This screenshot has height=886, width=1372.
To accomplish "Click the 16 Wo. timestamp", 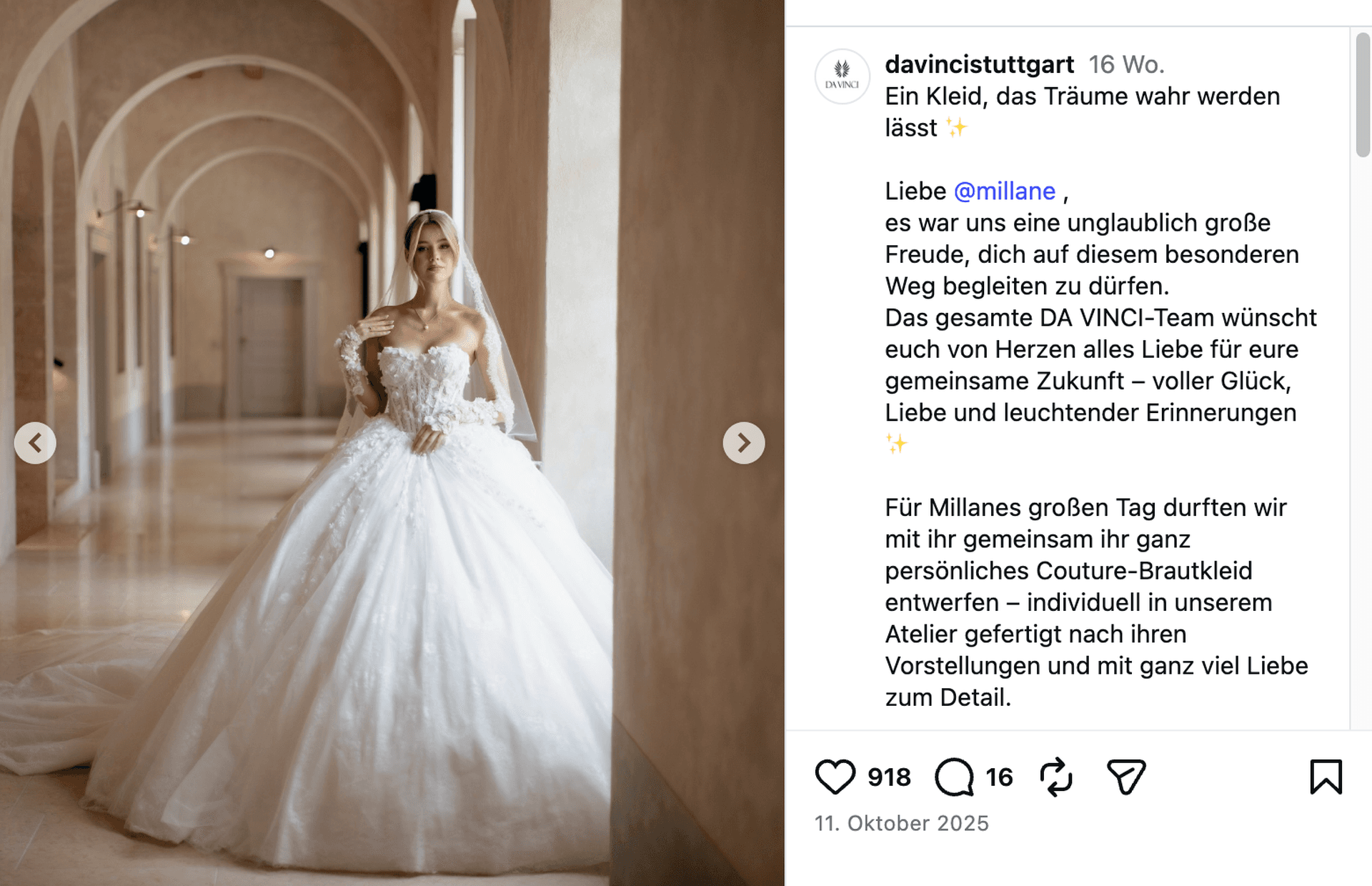I will (x=1126, y=64).
